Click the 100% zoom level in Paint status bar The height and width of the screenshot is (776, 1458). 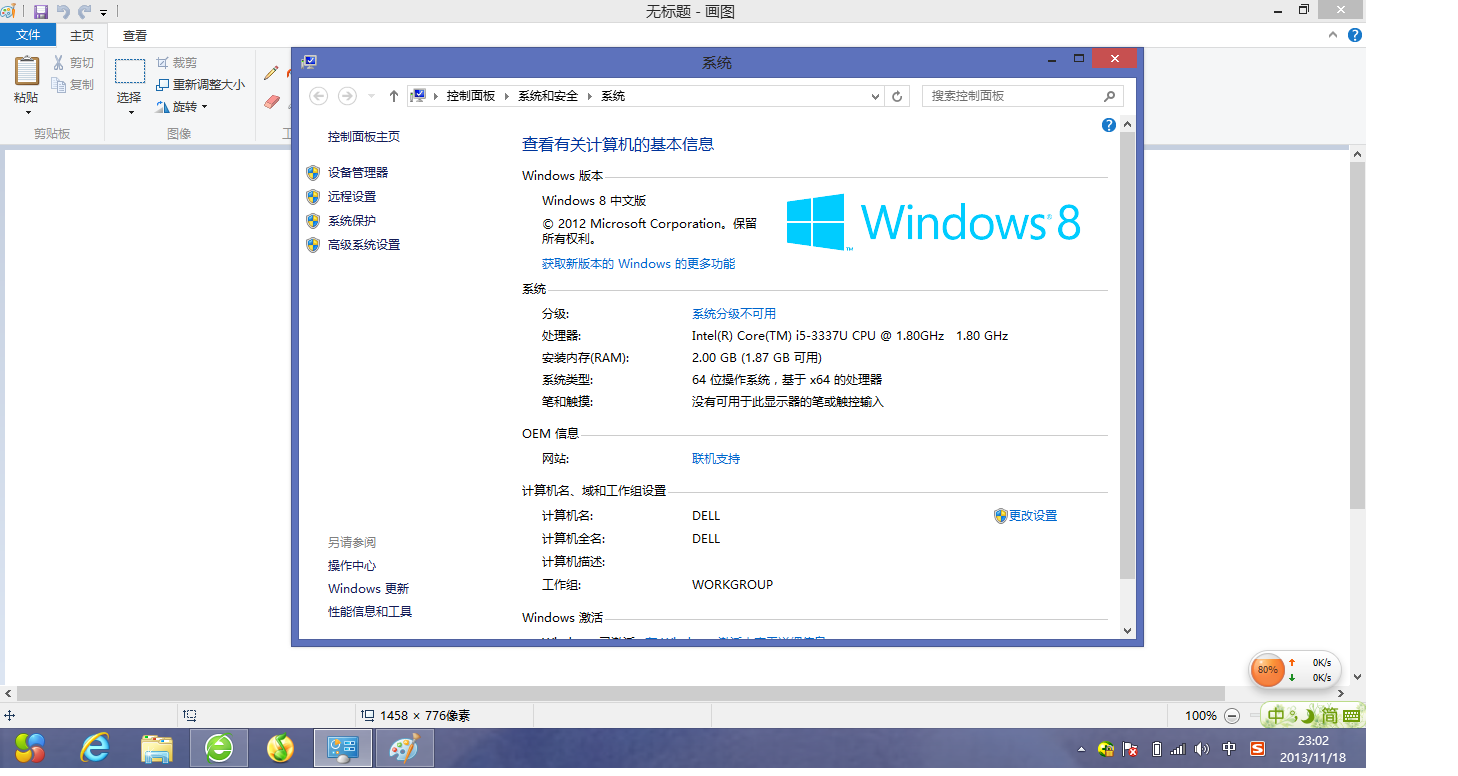(x=1200, y=716)
